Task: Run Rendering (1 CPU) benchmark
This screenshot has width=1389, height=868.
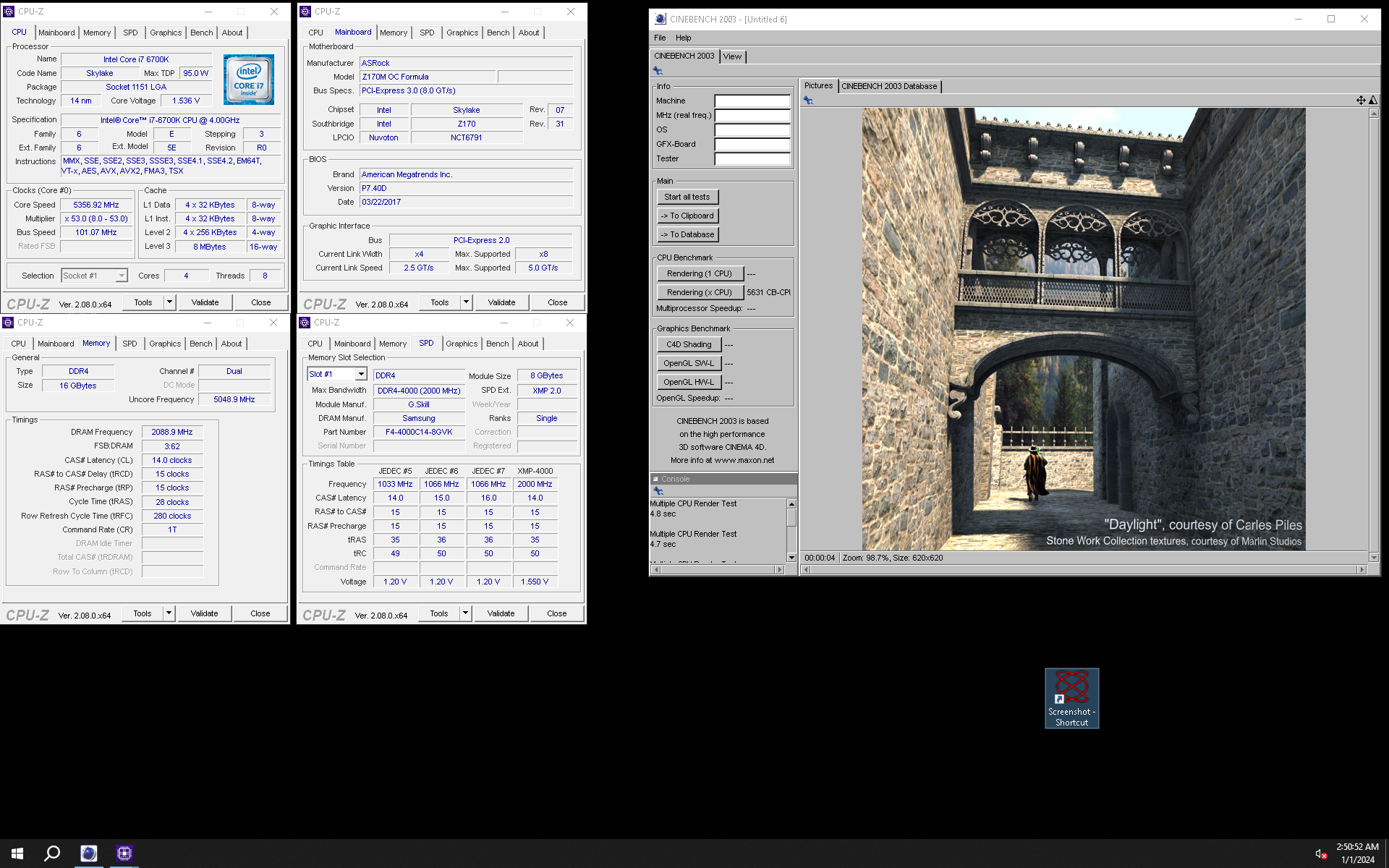Action: pos(700,273)
